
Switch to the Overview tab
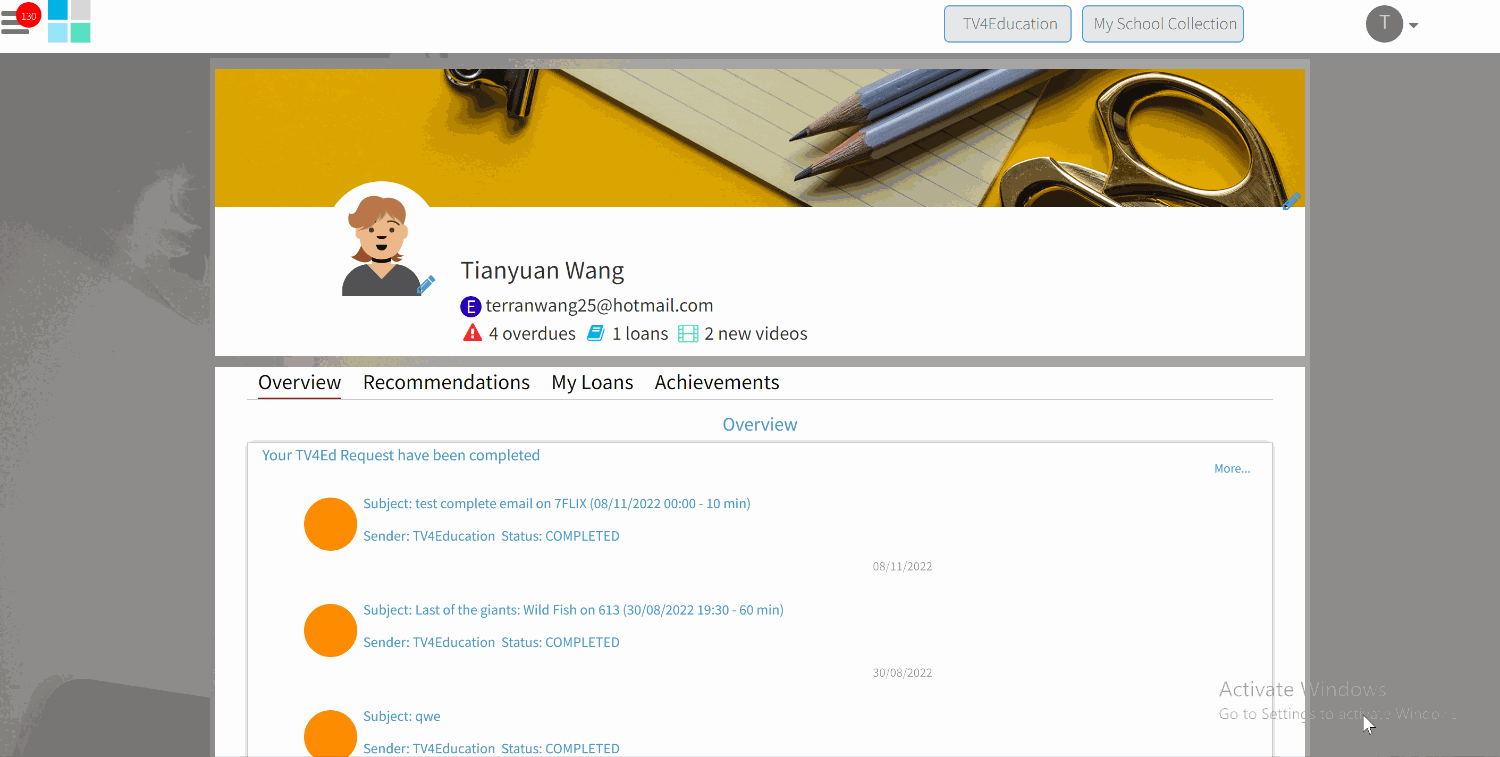(299, 383)
